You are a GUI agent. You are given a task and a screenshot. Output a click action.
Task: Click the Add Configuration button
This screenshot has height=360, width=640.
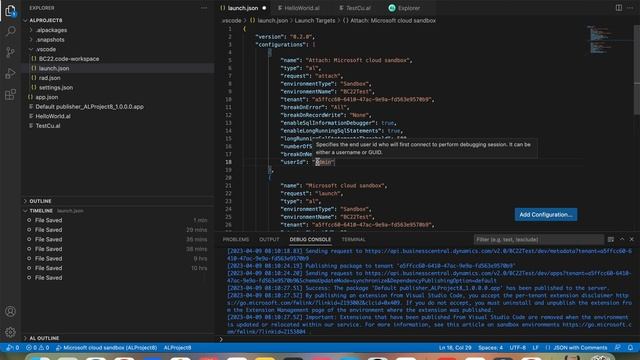pyautogui.click(x=546, y=215)
